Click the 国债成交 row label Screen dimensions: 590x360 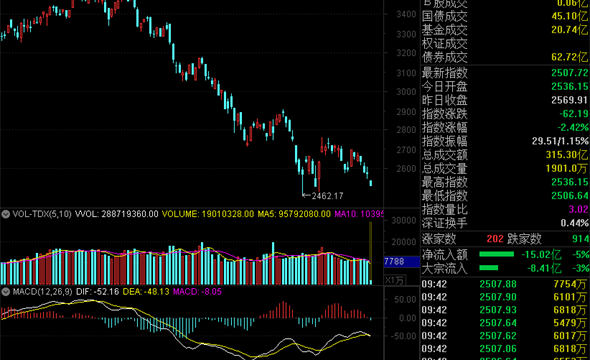click(444, 17)
